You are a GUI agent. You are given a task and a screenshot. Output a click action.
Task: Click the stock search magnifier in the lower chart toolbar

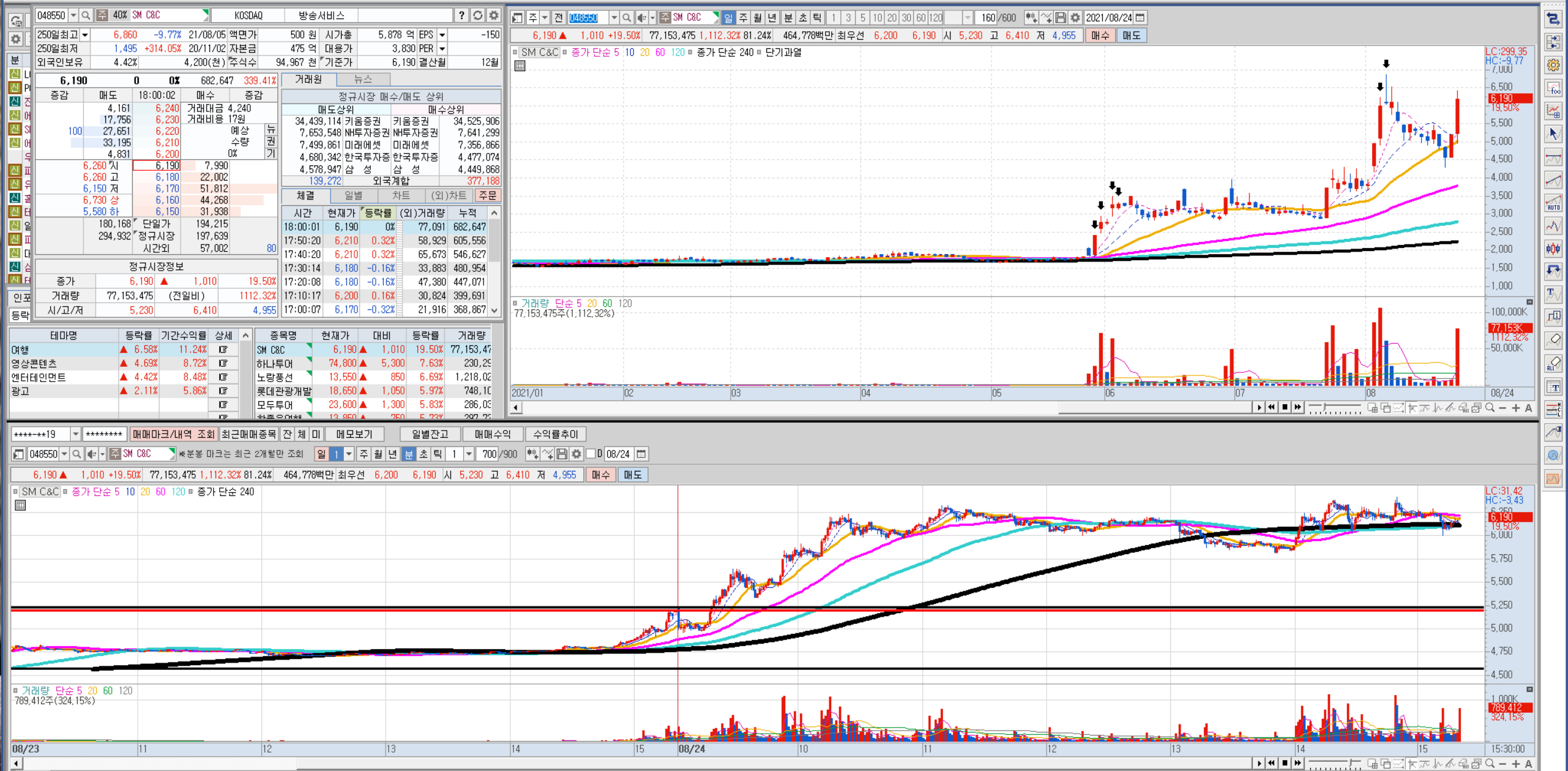coord(77,454)
